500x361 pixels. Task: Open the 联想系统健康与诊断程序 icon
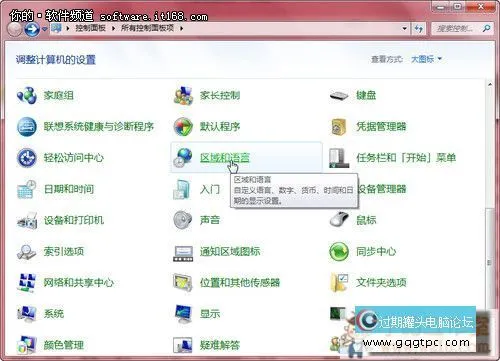pos(27,127)
